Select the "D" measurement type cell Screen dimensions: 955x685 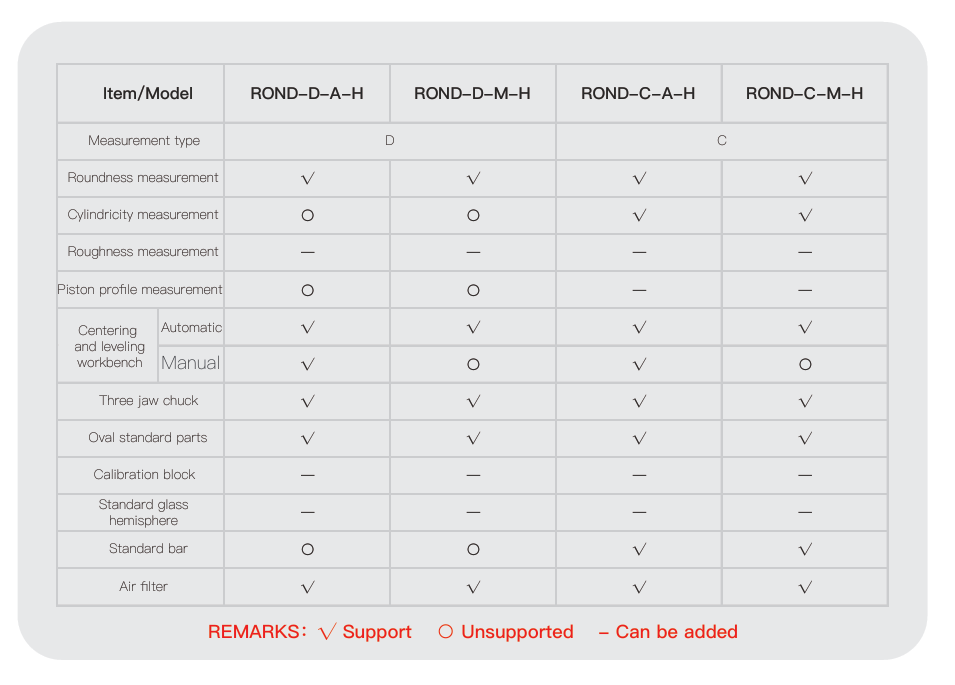tap(390, 141)
